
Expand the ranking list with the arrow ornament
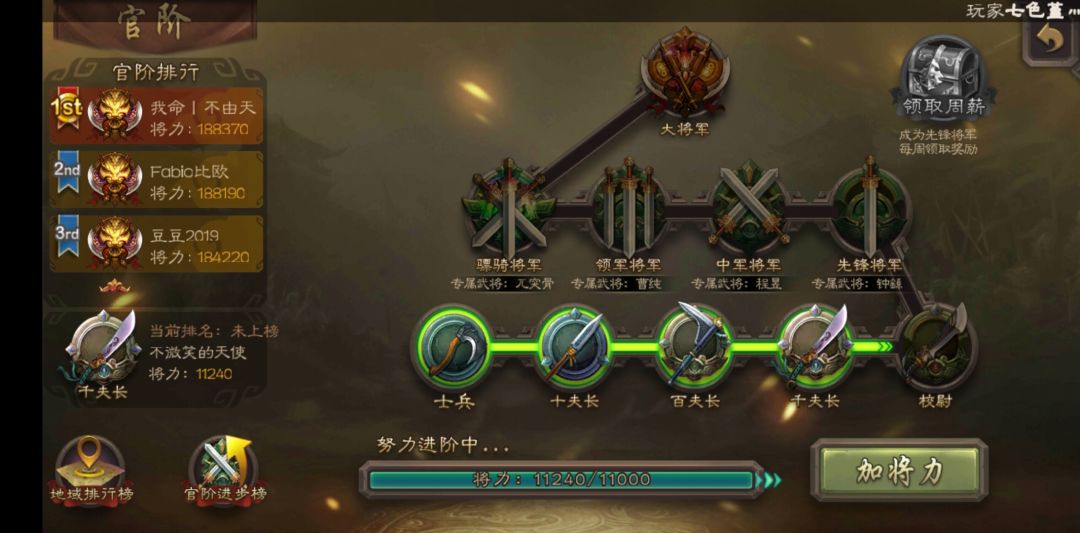(114, 285)
